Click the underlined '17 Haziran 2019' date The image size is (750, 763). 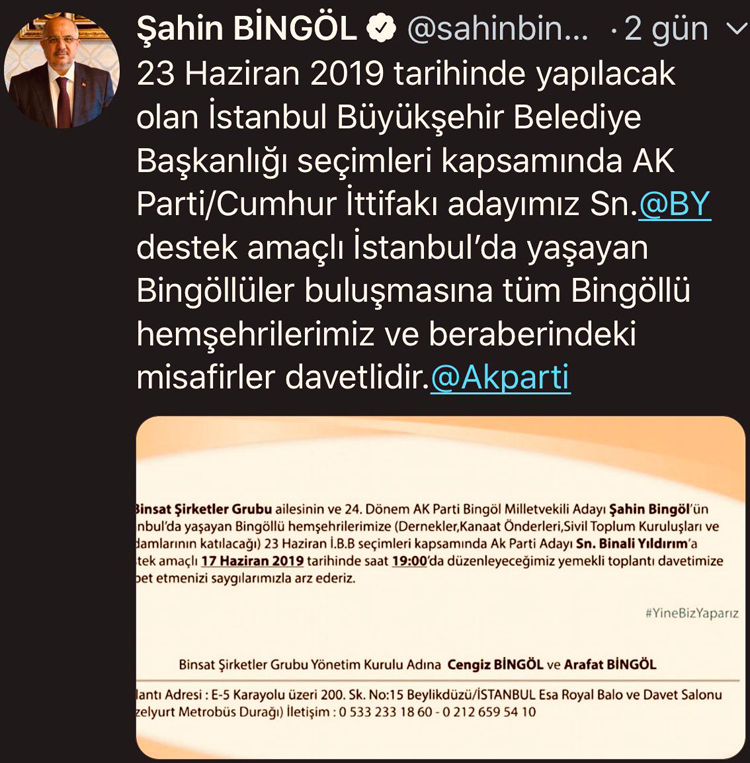pyautogui.click(x=253, y=561)
